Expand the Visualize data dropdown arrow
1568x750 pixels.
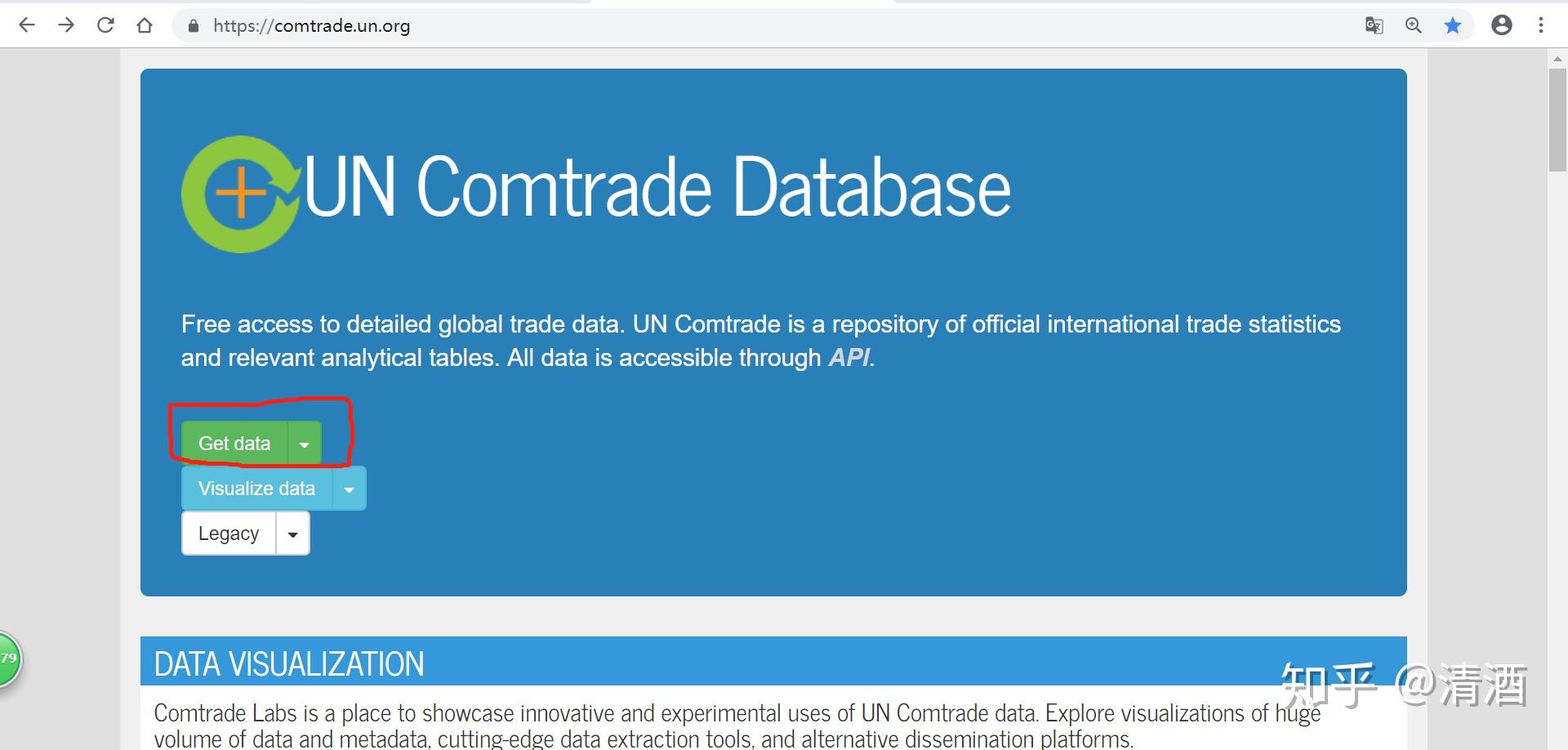pyautogui.click(x=349, y=488)
